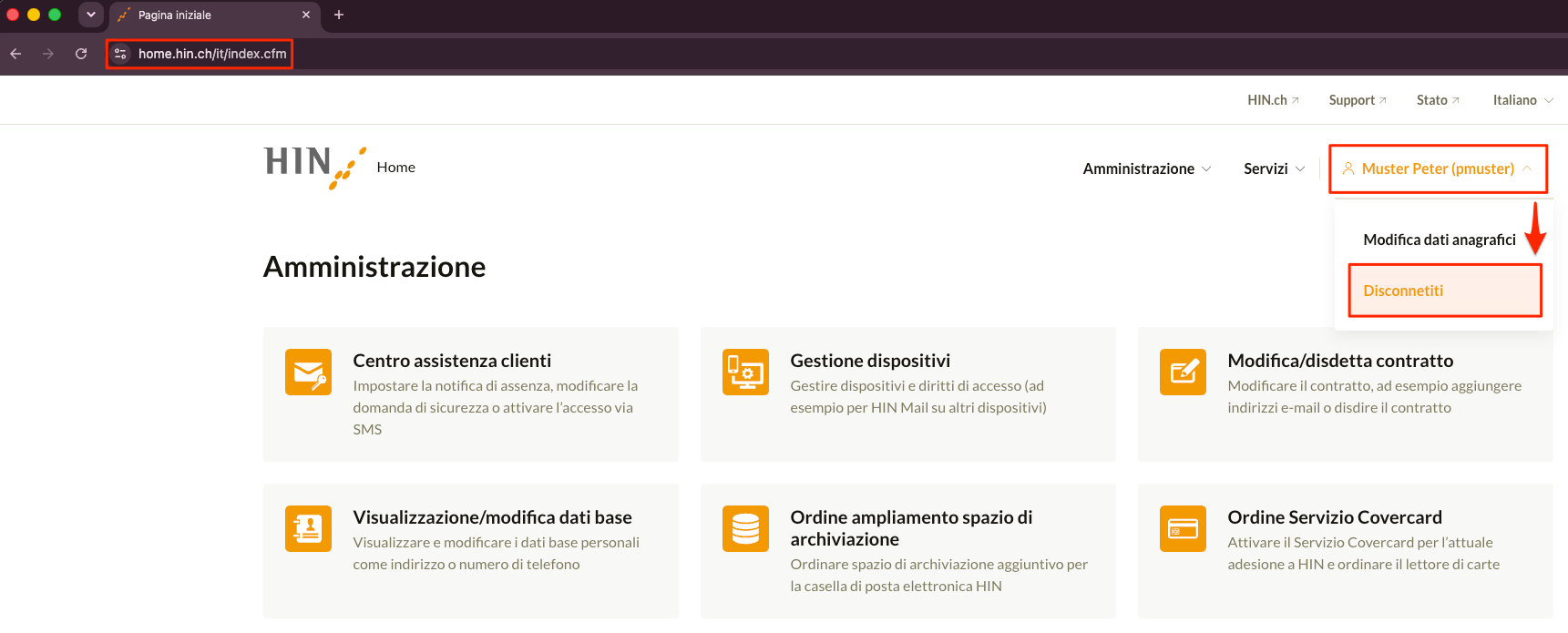Close the Pagina iniziale tab
This screenshot has width=1568, height=633.
[x=306, y=15]
